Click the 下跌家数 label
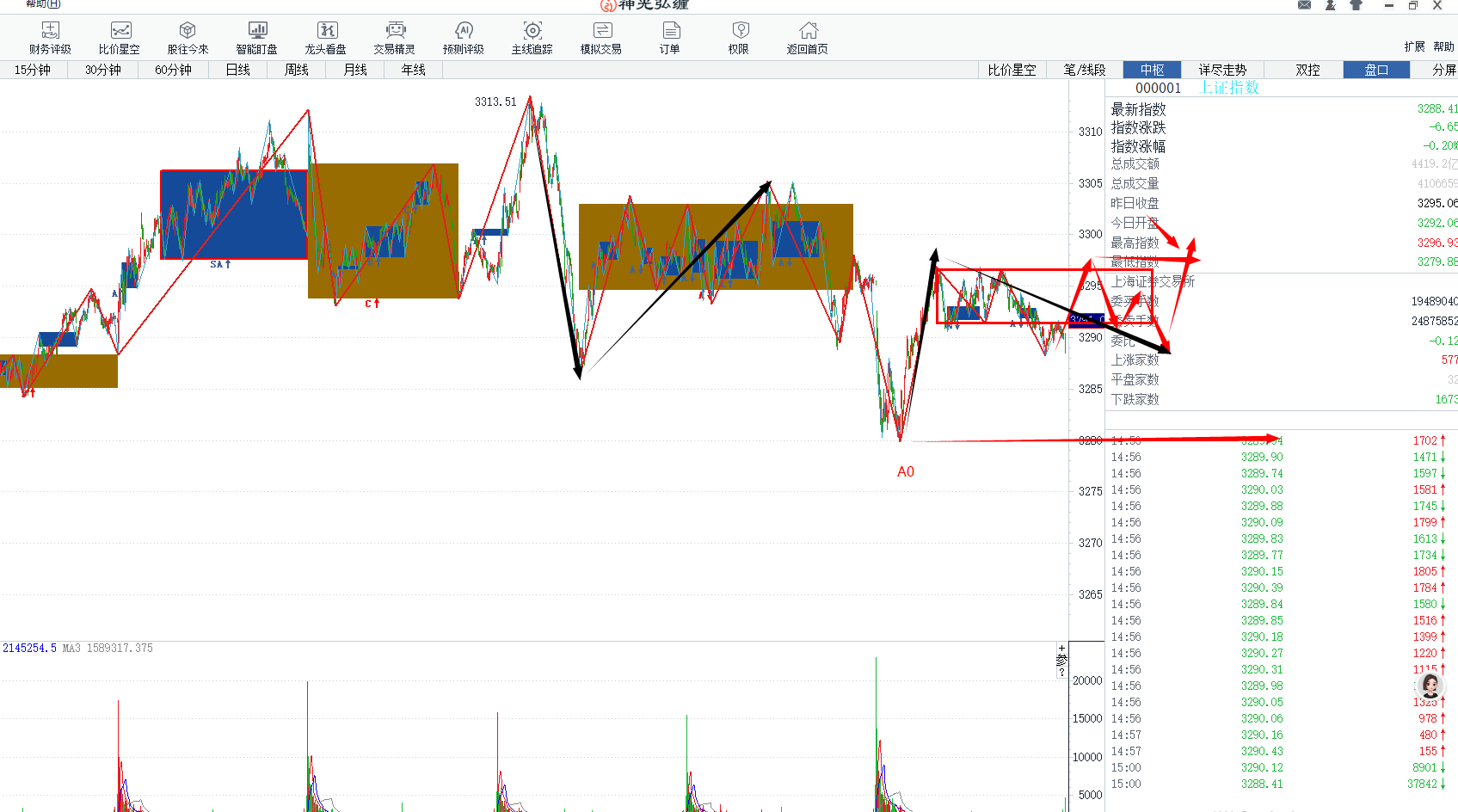This screenshot has width=1458, height=812. tap(1135, 399)
